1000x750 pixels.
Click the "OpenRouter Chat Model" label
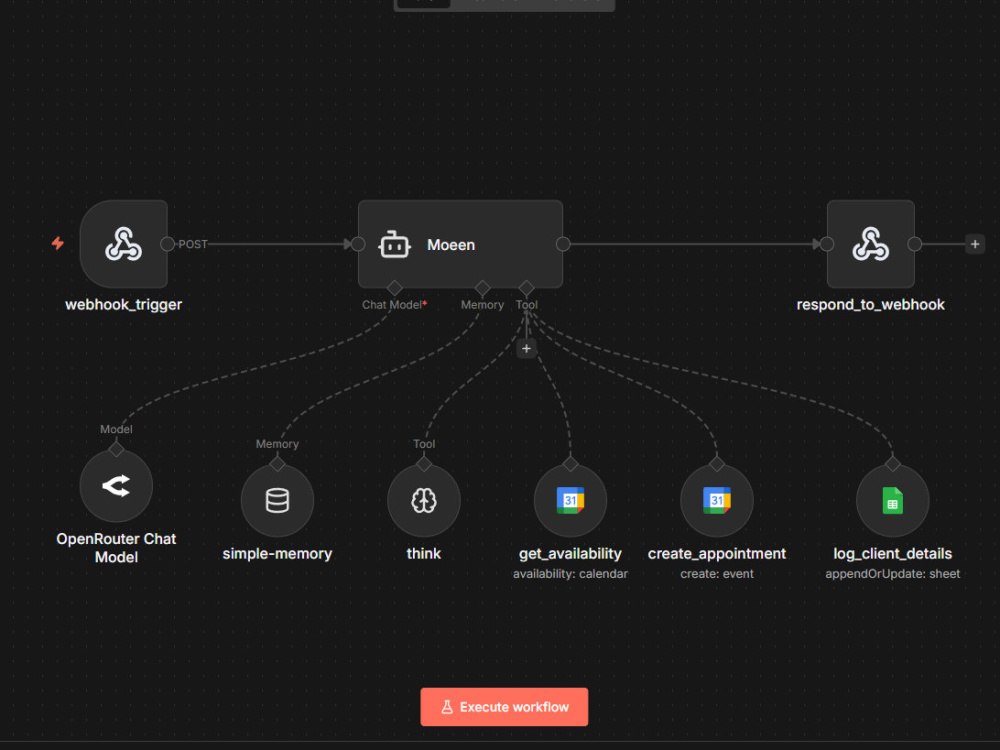tap(116, 548)
